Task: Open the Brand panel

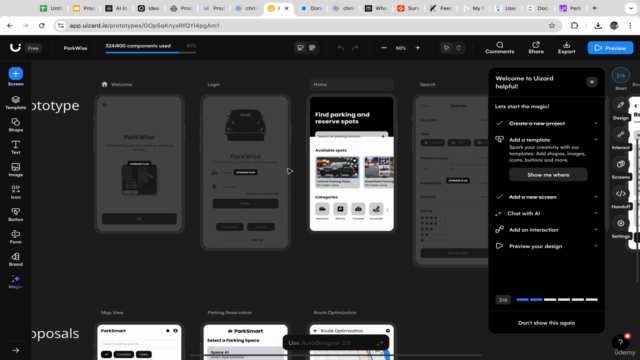Action: 16,260
